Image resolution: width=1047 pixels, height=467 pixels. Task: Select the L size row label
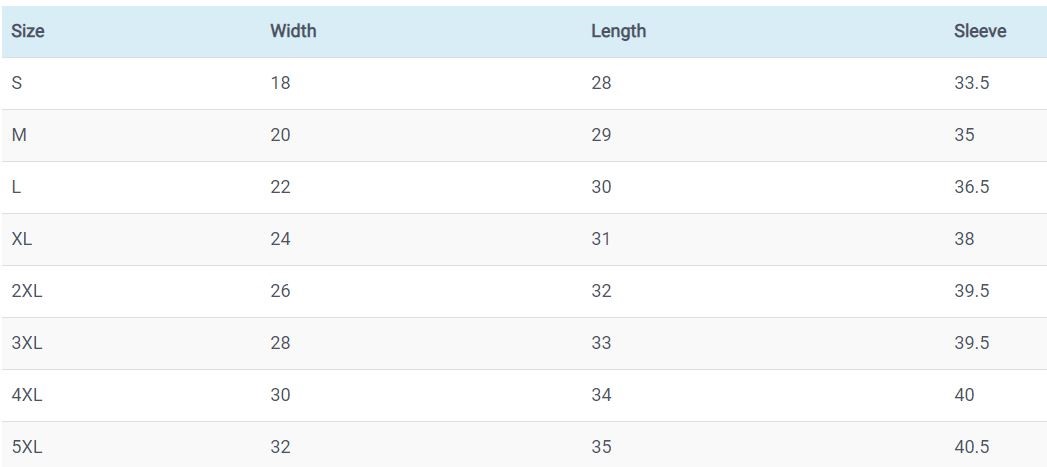(16, 187)
